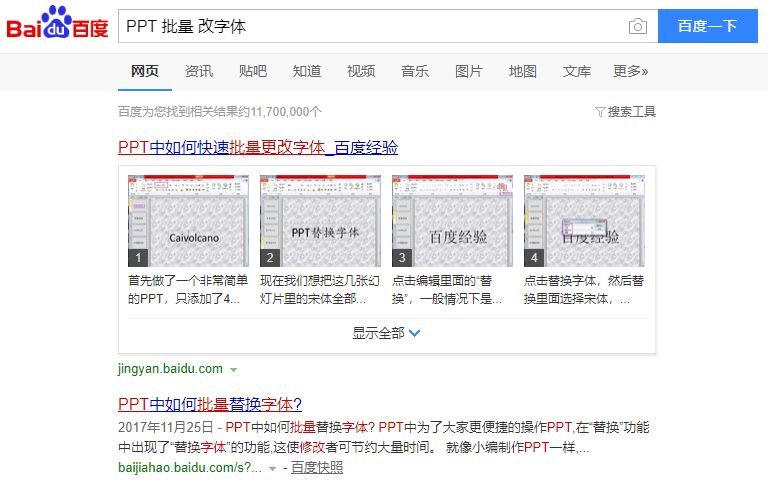
Task: Click step text 点击编辑里面的“替换”
Action: pos(447,290)
